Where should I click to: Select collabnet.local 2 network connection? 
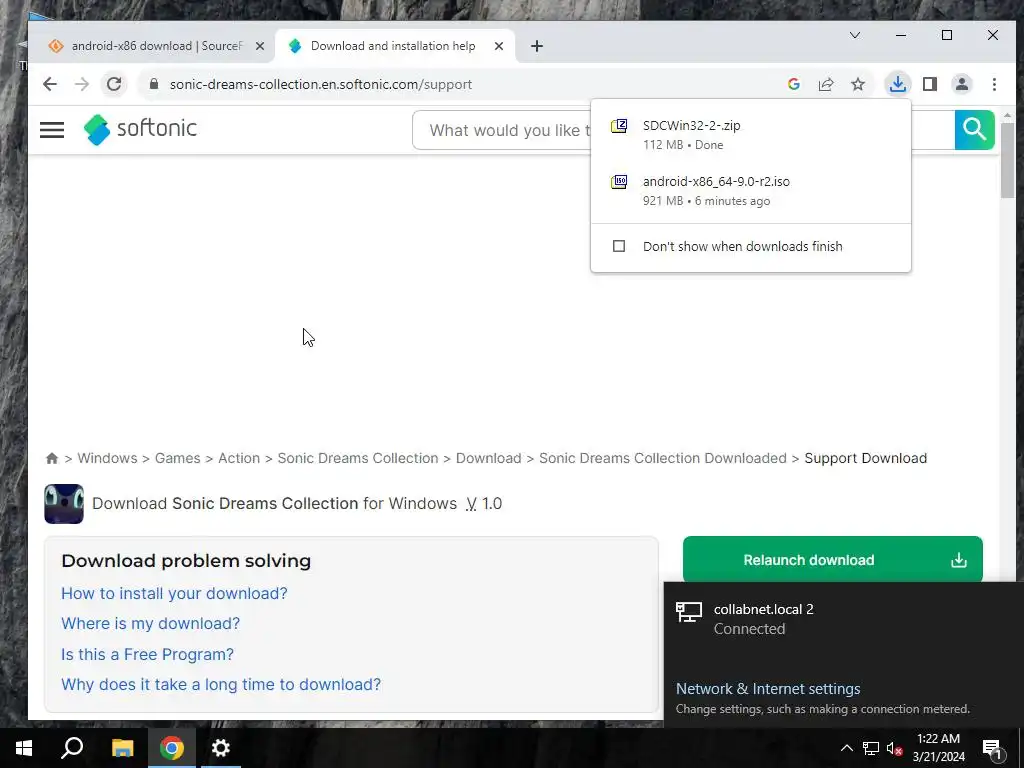(844, 619)
